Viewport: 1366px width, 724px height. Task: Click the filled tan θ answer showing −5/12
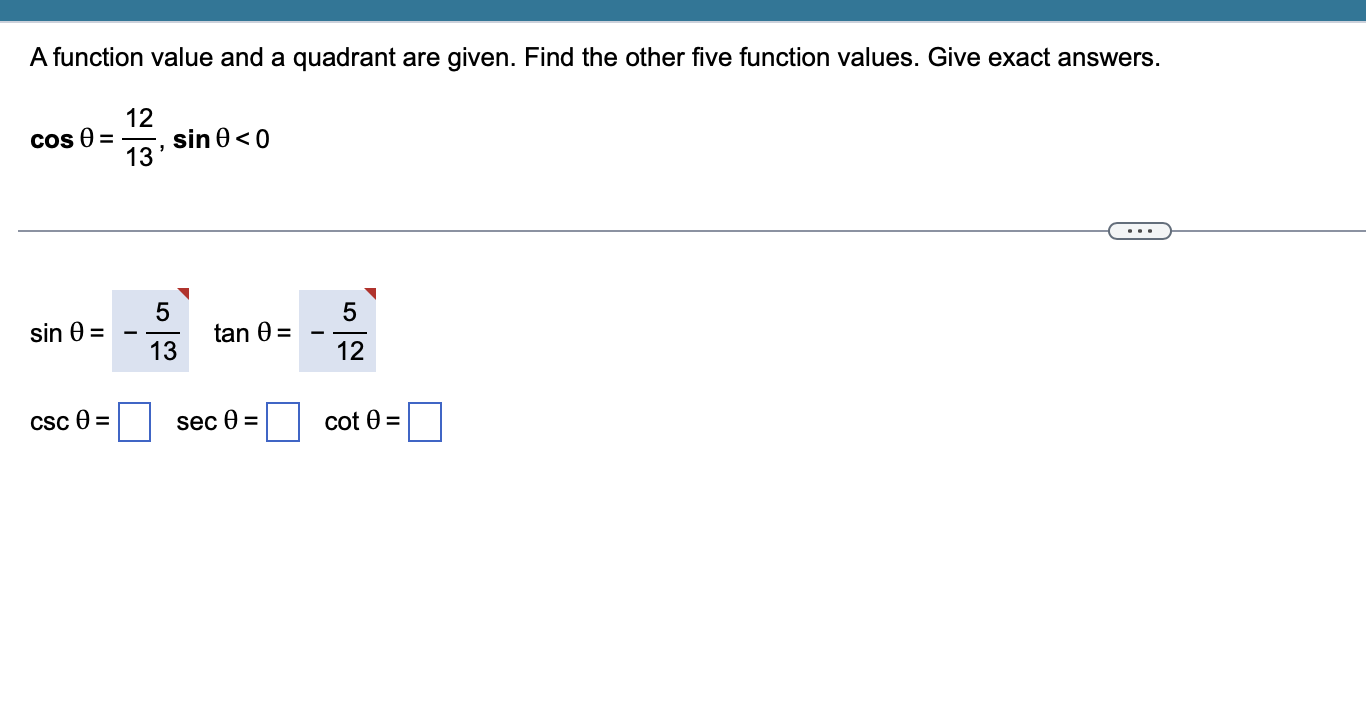[x=337, y=331]
